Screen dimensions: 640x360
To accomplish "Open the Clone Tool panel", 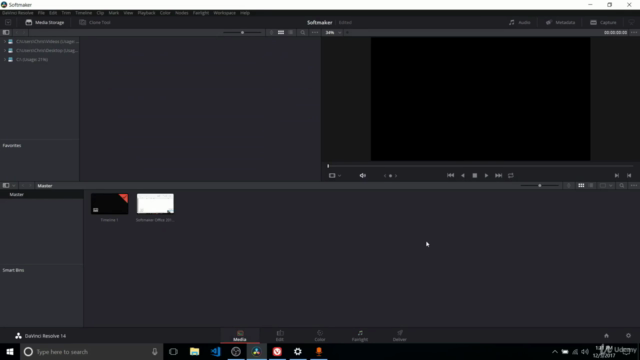I will [95, 22].
